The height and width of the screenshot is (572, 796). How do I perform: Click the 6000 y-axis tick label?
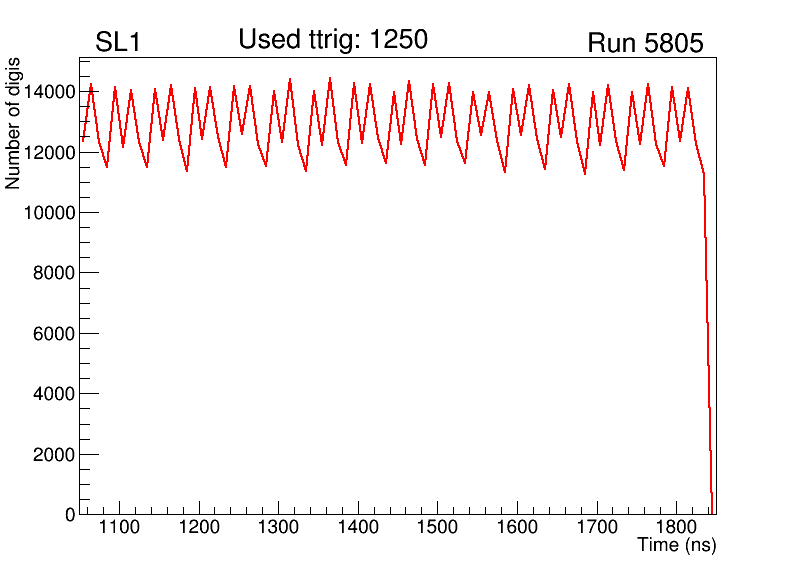[55, 334]
